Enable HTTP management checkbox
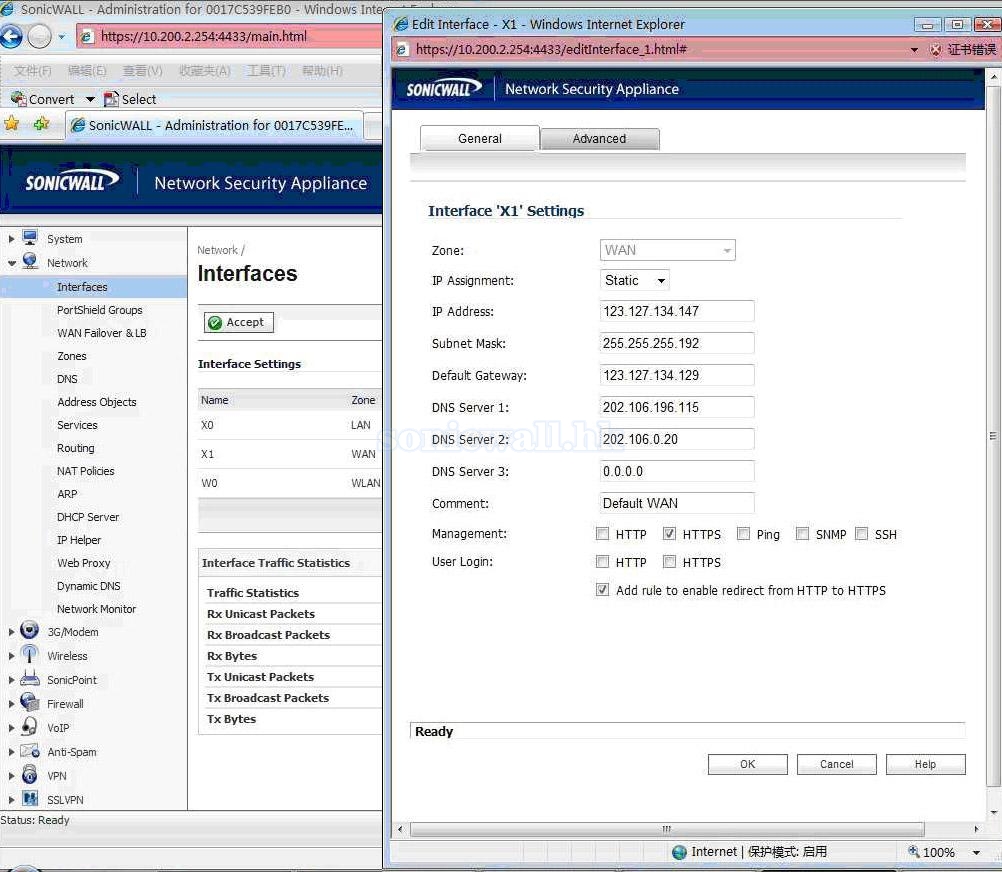The height and width of the screenshot is (872, 1002). 602,533
